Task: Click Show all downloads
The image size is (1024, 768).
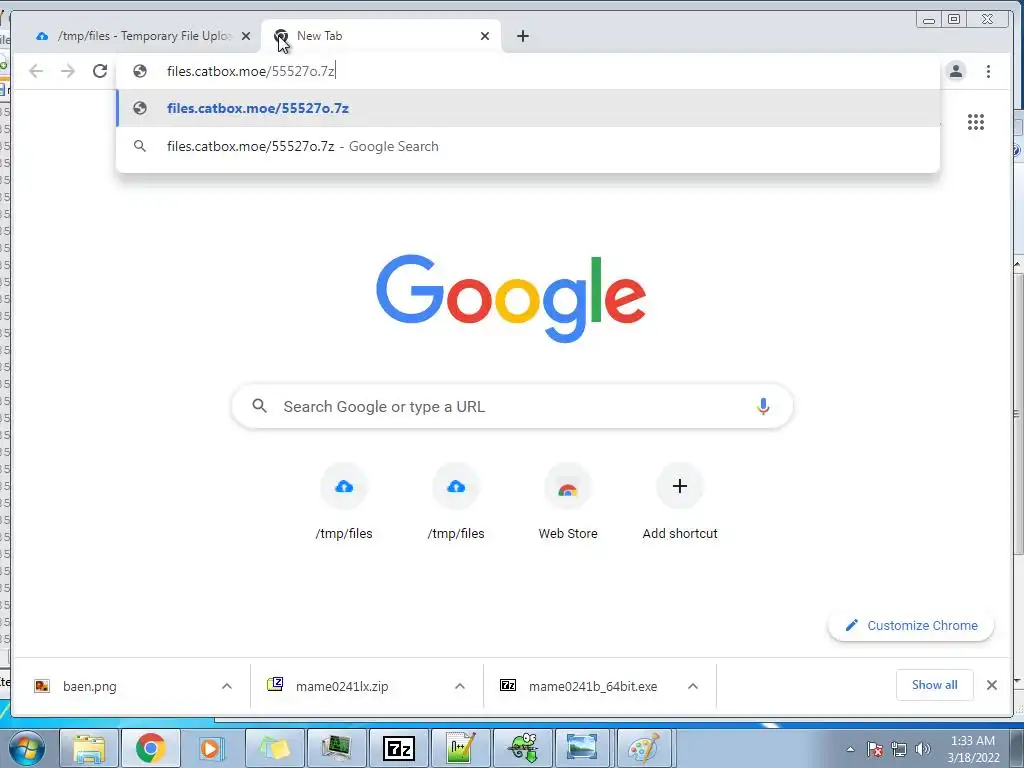Action: click(x=935, y=685)
